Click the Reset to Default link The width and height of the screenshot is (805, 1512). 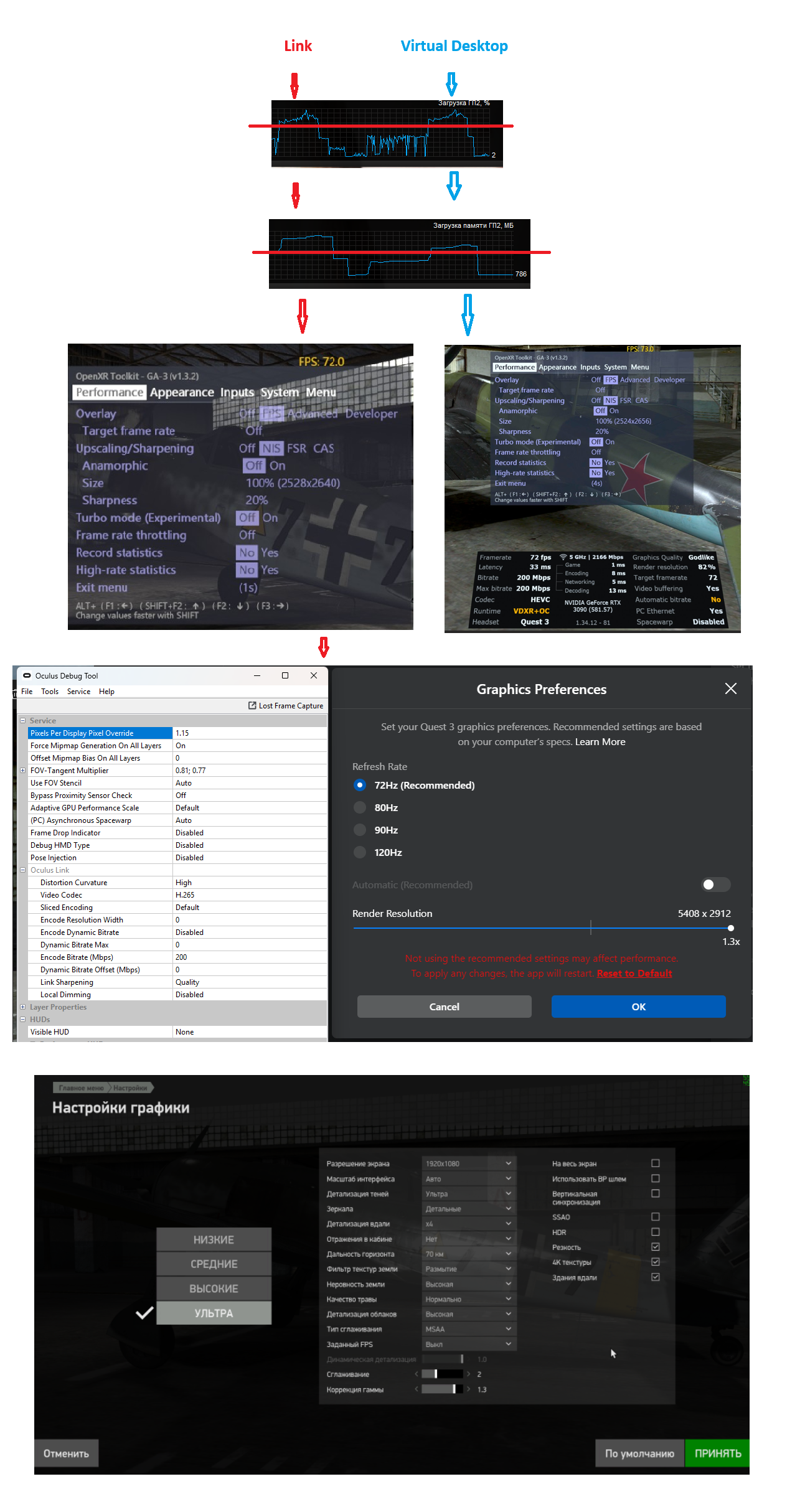(634, 974)
